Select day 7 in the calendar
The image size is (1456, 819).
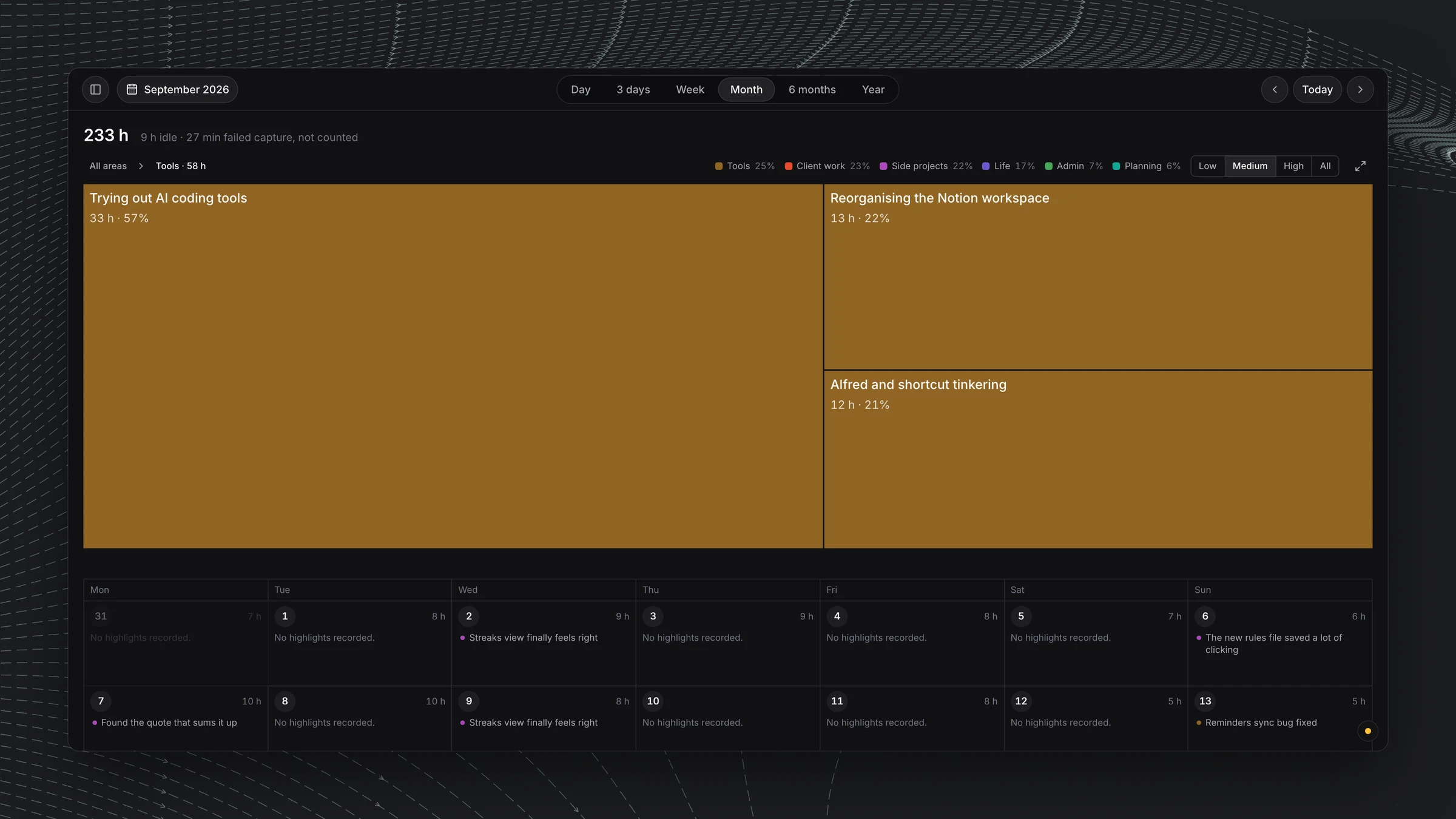tap(101, 701)
